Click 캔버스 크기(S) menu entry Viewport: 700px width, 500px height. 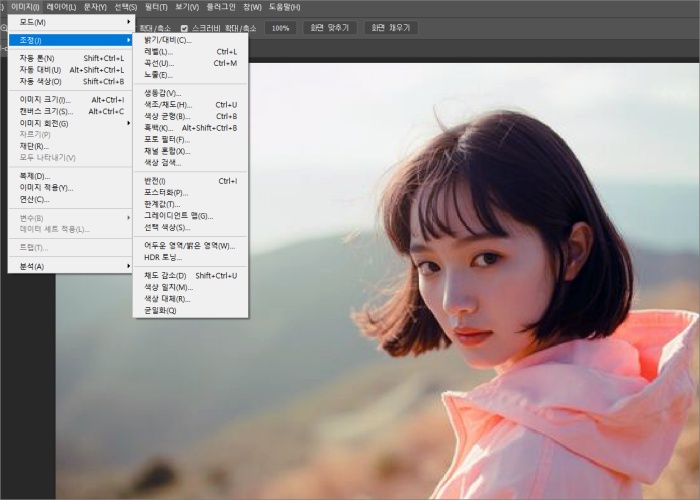click(46, 111)
